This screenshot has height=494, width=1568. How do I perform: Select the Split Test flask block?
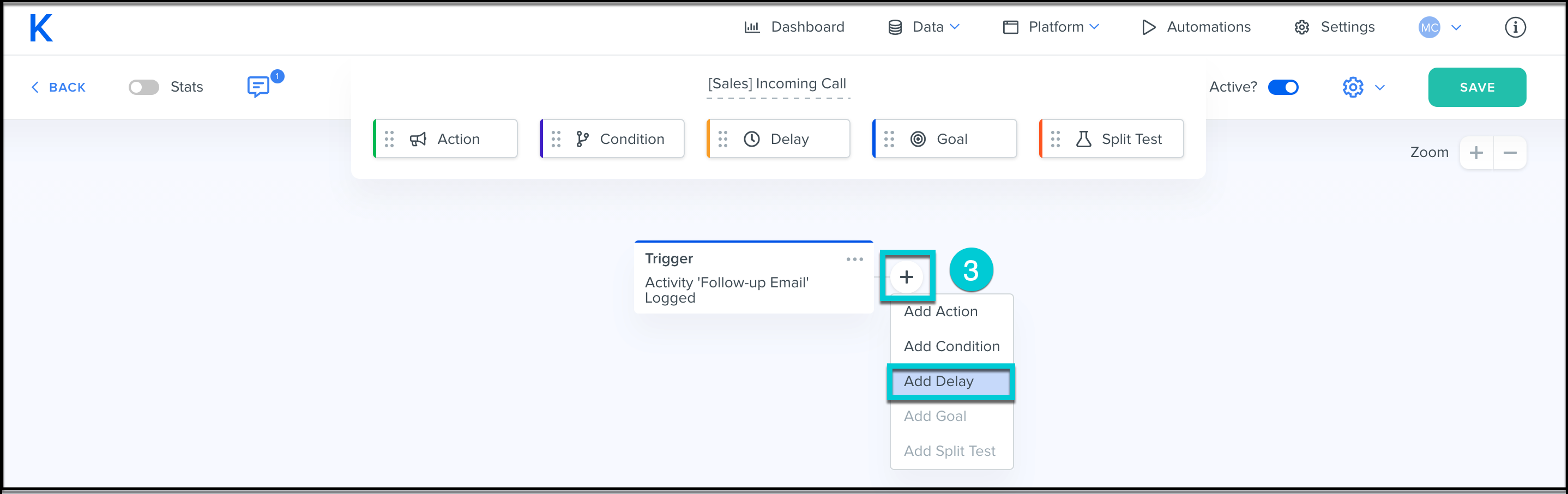(x=1111, y=139)
